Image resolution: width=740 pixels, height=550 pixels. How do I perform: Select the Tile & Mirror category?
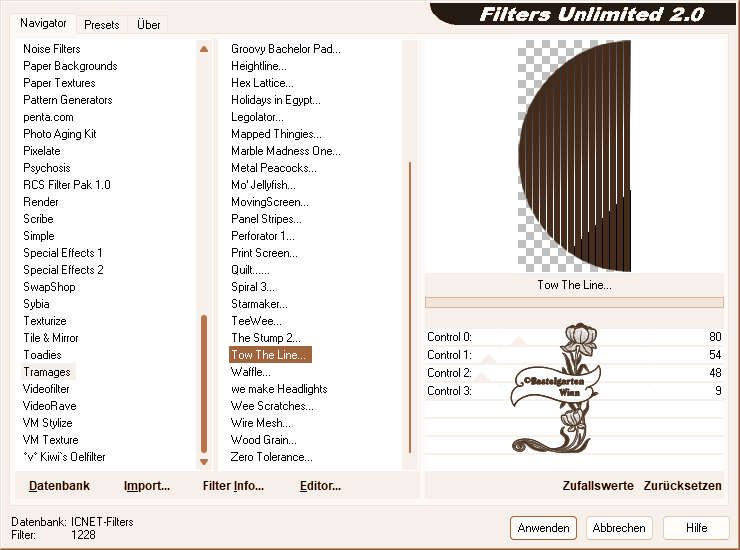[x=51, y=338]
